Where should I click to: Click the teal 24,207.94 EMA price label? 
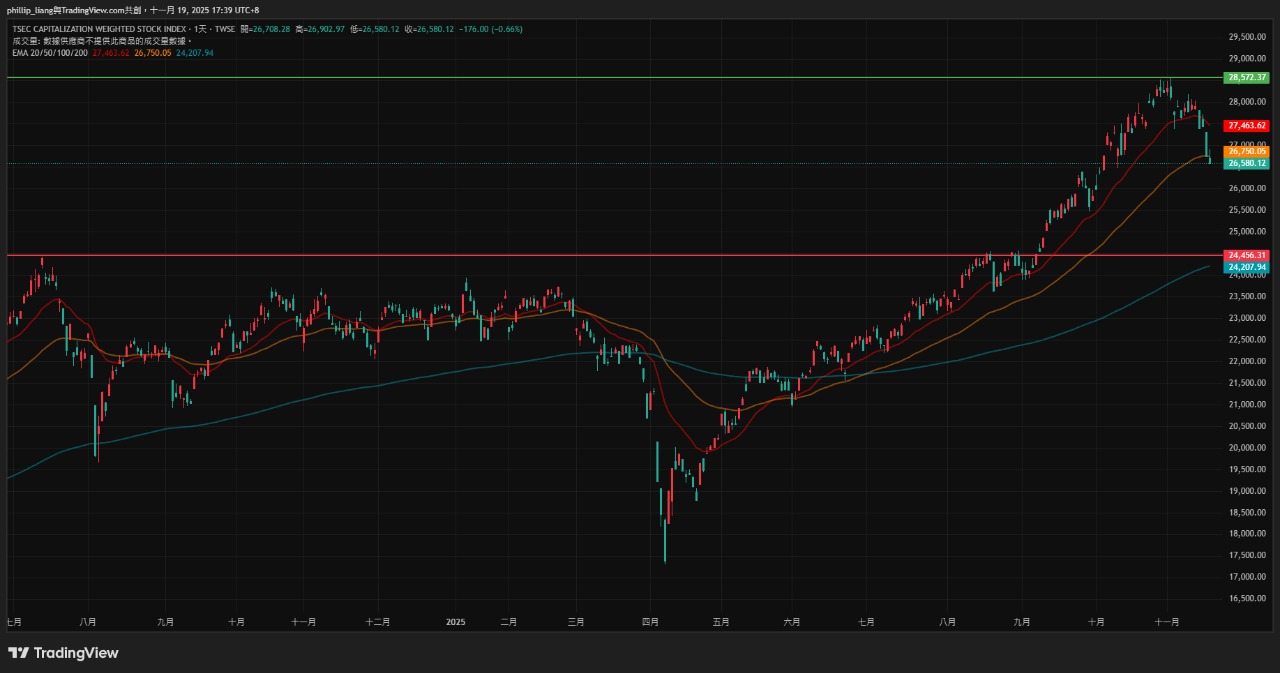pos(1246,267)
